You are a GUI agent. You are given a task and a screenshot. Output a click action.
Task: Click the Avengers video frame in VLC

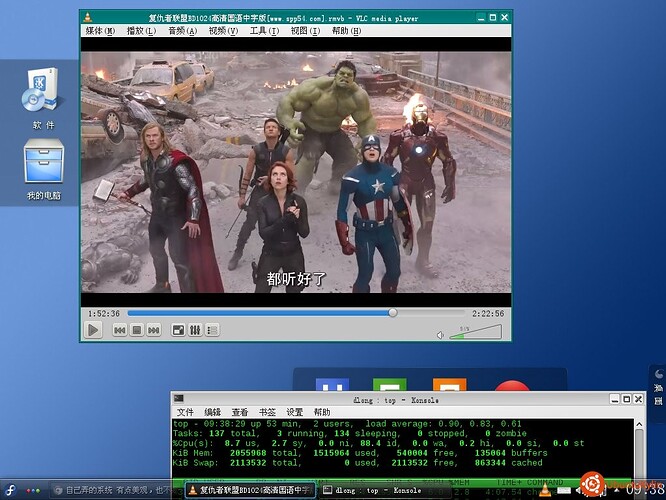click(x=296, y=172)
